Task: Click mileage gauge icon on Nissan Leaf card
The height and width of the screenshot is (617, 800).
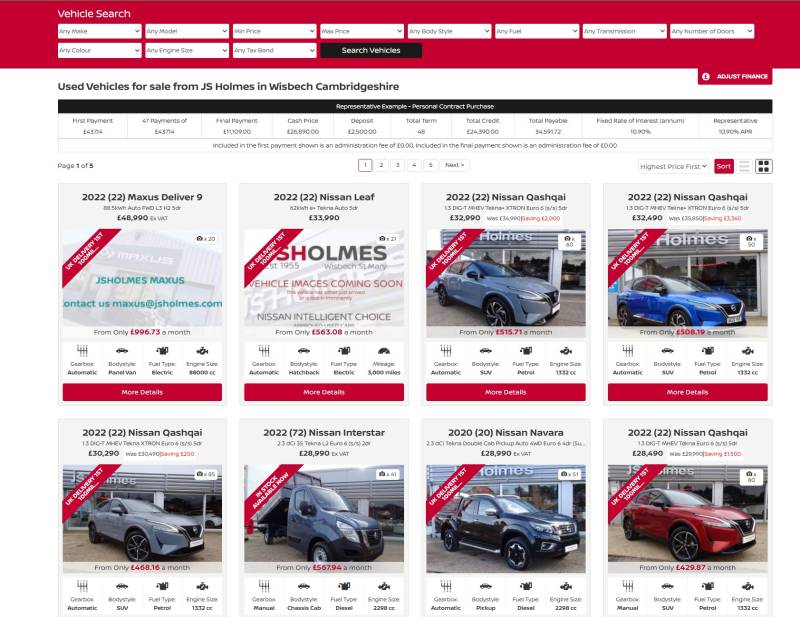Action: tap(384, 351)
